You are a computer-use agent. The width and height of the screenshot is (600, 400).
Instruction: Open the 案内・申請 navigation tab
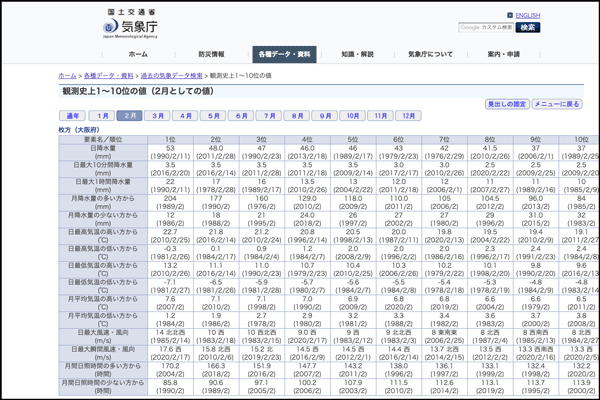click(503, 54)
